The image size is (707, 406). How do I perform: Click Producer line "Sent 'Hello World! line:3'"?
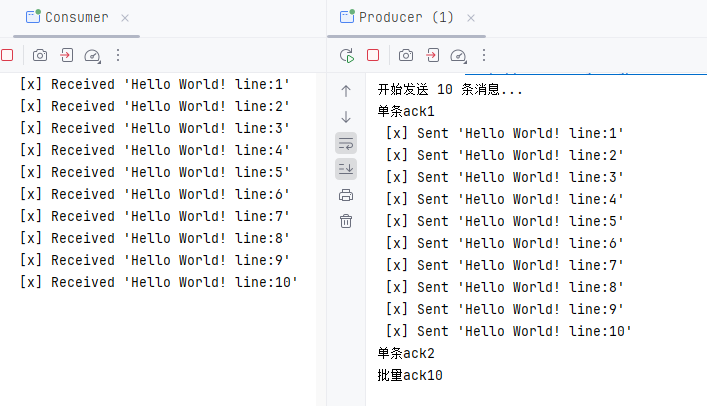(x=505, y=177)
